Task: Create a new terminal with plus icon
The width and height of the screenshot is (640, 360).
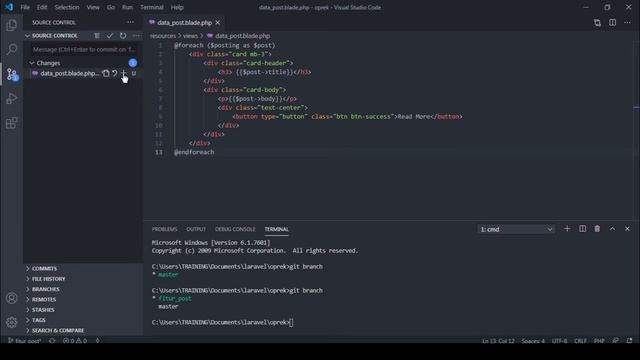Action: [567, 229]
